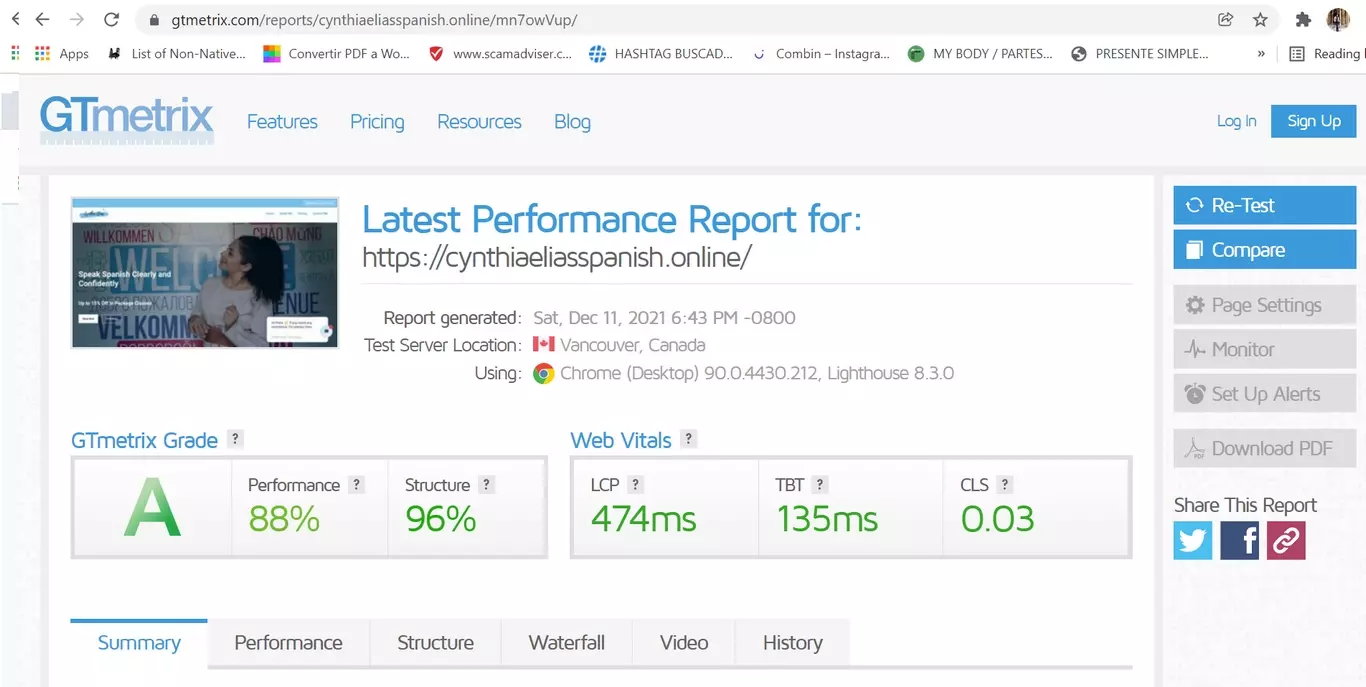Viewport: 1366px width, 687px height.
Task: Click the 474ms LCP value
Action: click(x=643, y=519)
